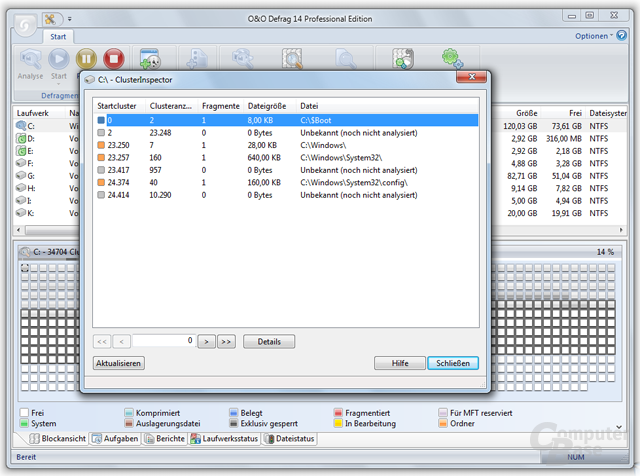This screenshot has height=476, width=640.
Task: Sort by Datei column header
Action: (387, 106)
